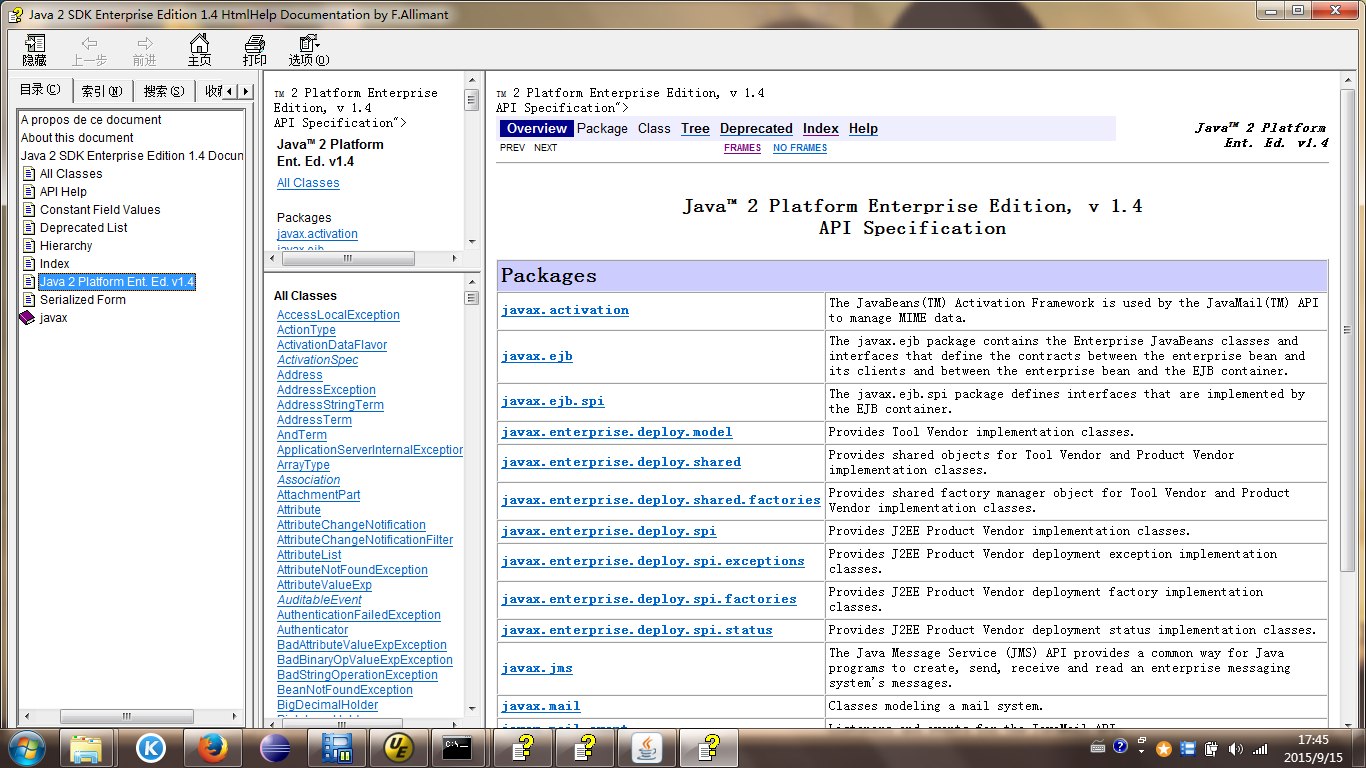Open javax.mail in the Packages table
The width and height of the screenshot is (1366, 768).
(x=541, y=706)
